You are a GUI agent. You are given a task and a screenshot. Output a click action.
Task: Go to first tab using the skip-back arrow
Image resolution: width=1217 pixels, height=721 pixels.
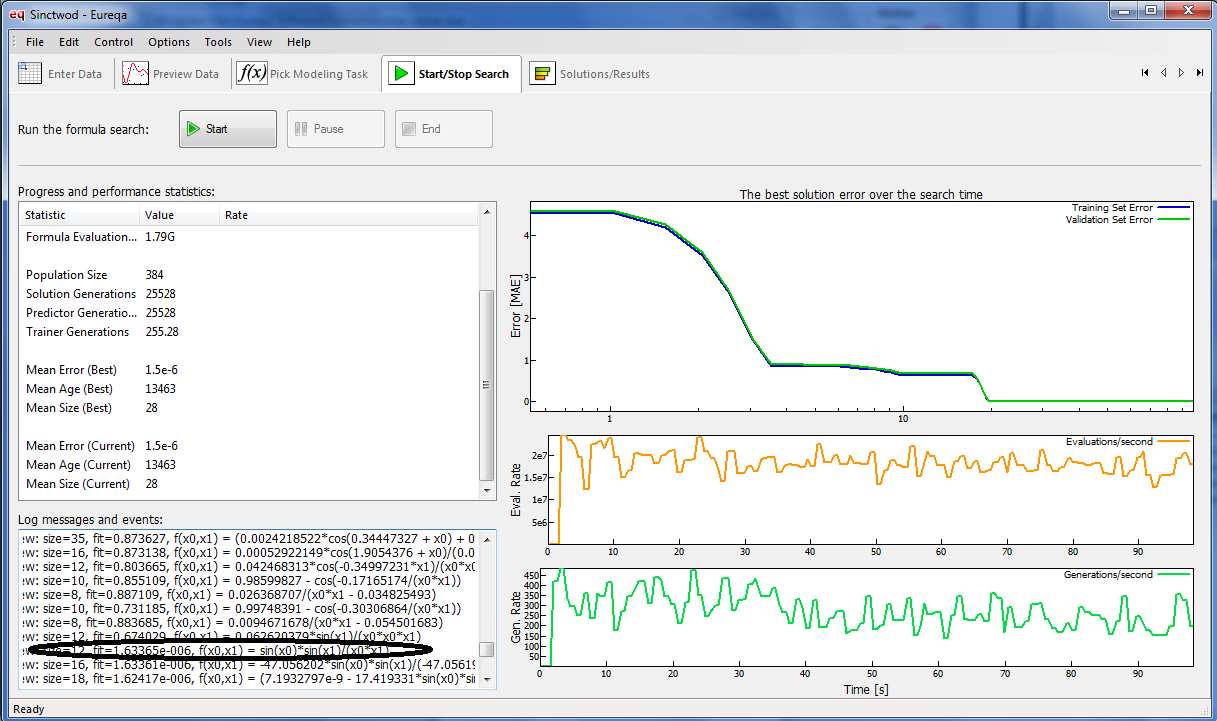(x=1145, y=73)
